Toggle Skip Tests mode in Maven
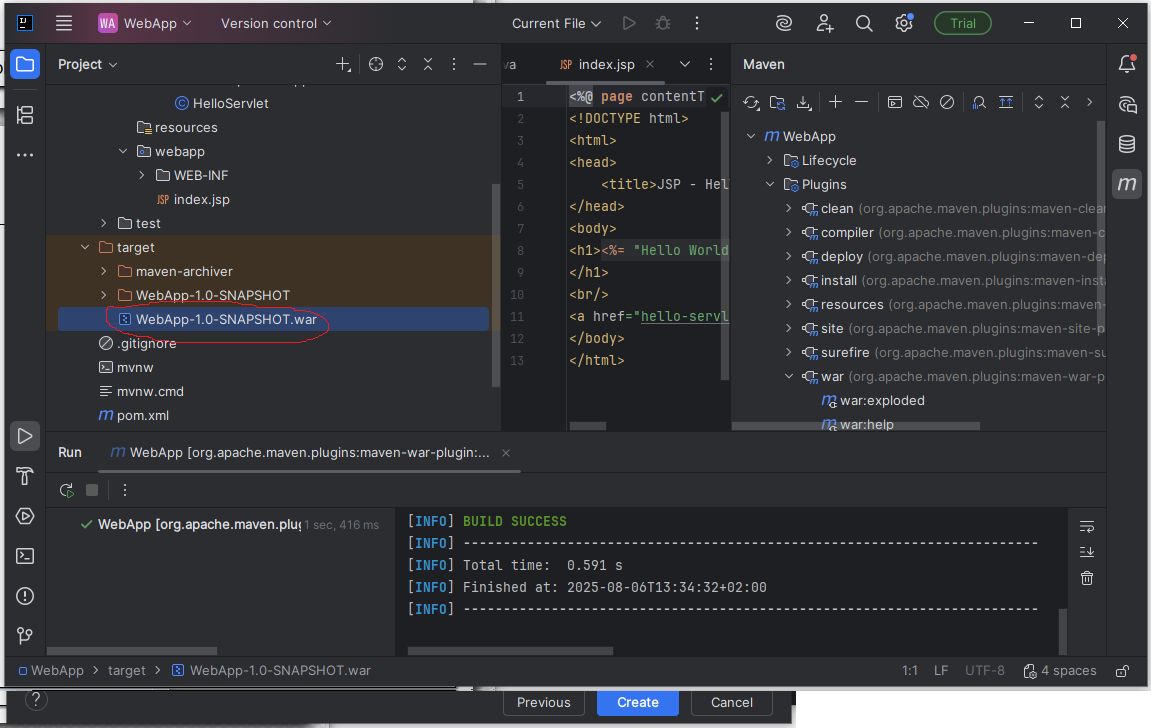1151x728 pixels. (947, 102)
